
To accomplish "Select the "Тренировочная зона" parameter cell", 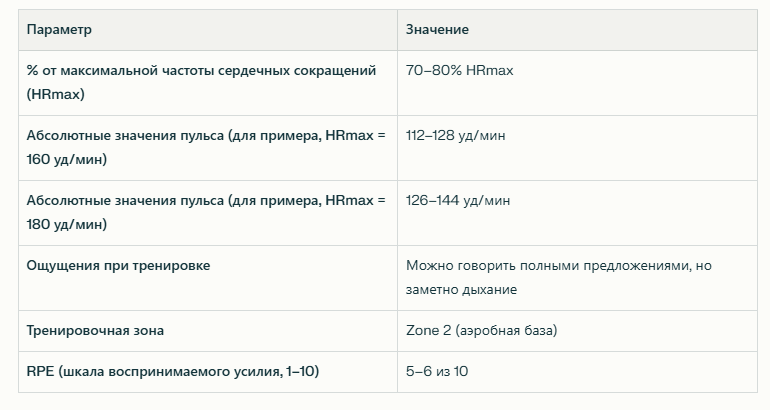I will (95, 330).
